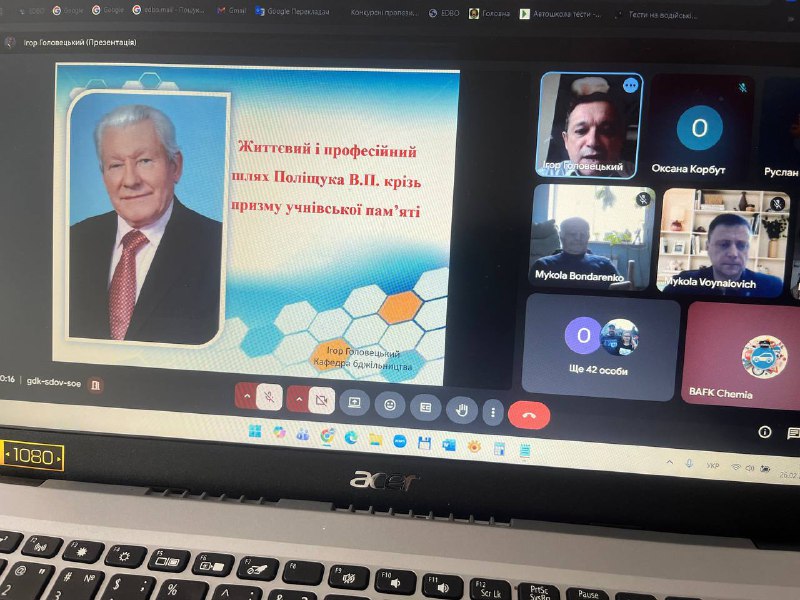
Task: Open options on Ігор Головецький's video tile
Action: [x=630, y=86]
